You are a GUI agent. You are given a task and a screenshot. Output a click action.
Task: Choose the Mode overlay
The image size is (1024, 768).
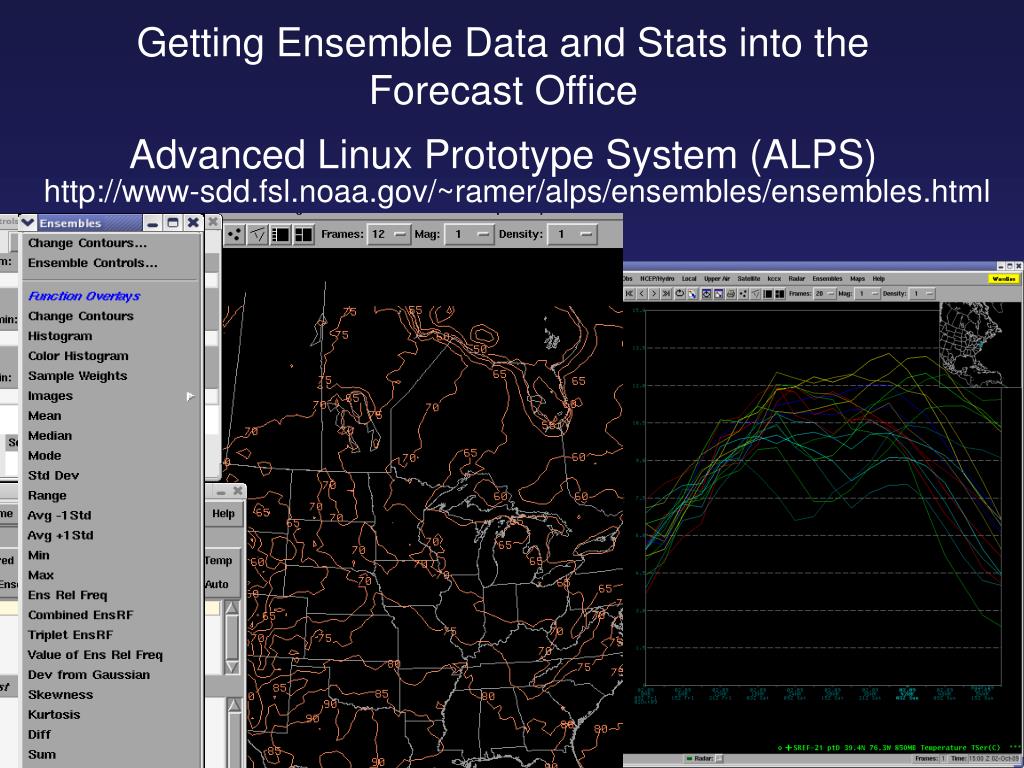coord(44,456)
